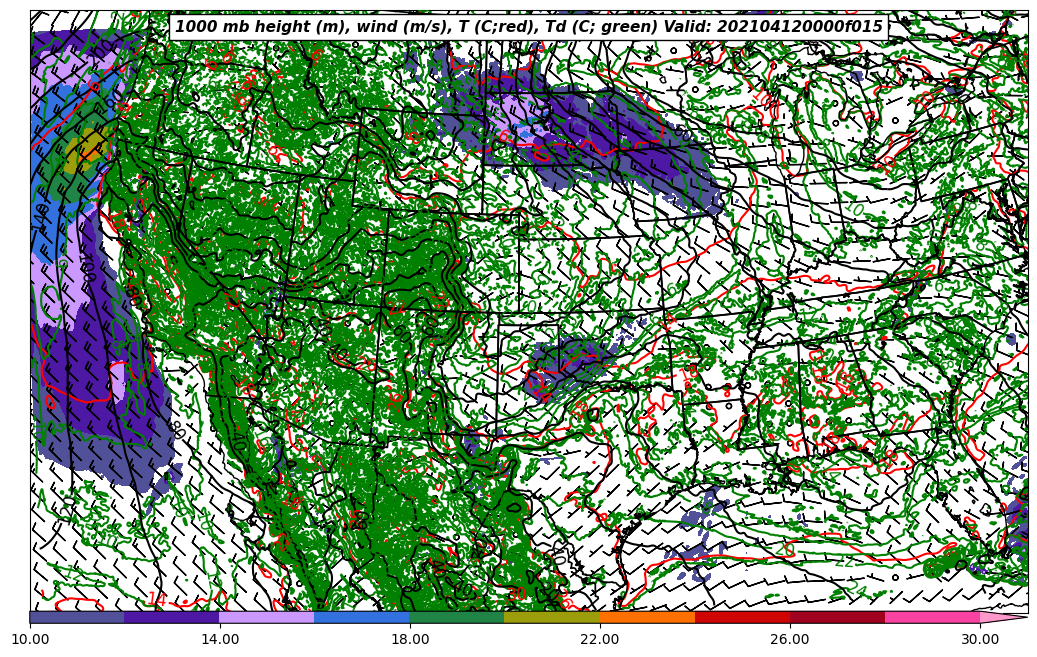1037x657 pixels.
Task: Pick the bright red colorbar segment
Action: [742, 618]
